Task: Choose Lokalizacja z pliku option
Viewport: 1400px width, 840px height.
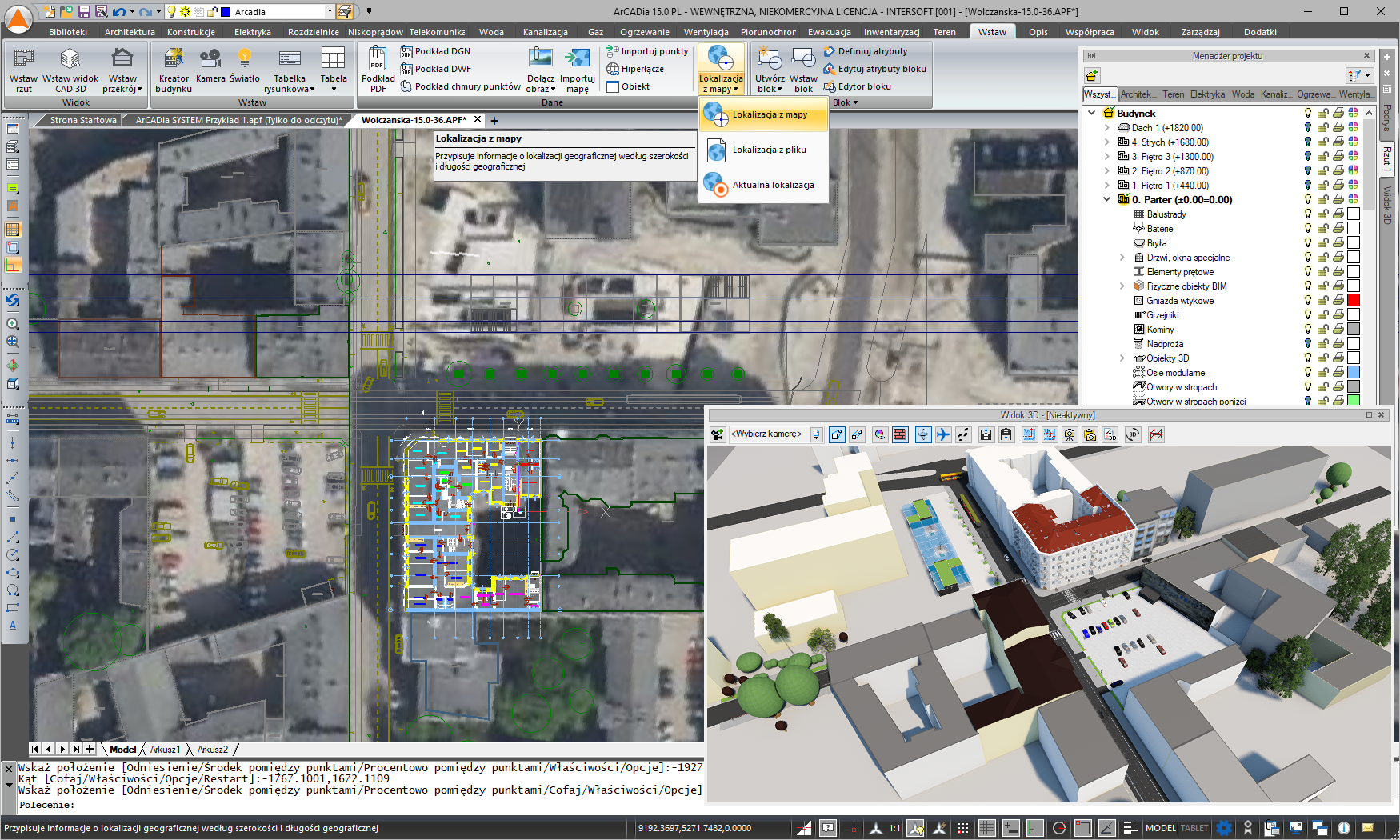Action: tap(768, 150)
